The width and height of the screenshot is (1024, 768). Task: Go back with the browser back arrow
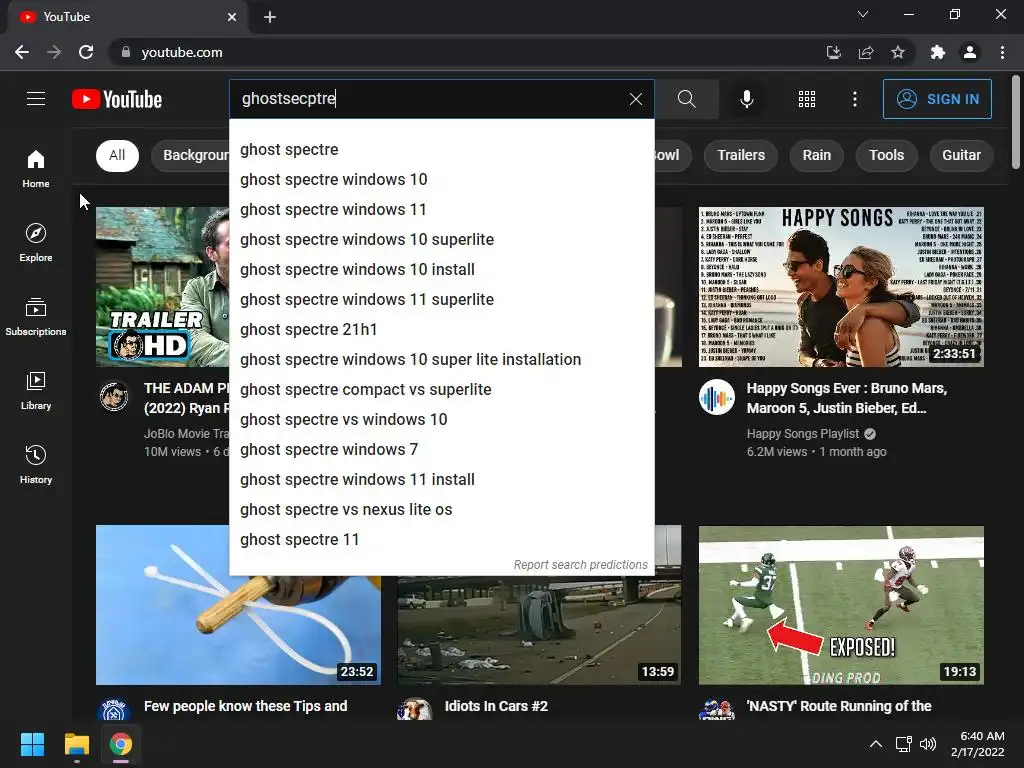click(x=22, y=52)
